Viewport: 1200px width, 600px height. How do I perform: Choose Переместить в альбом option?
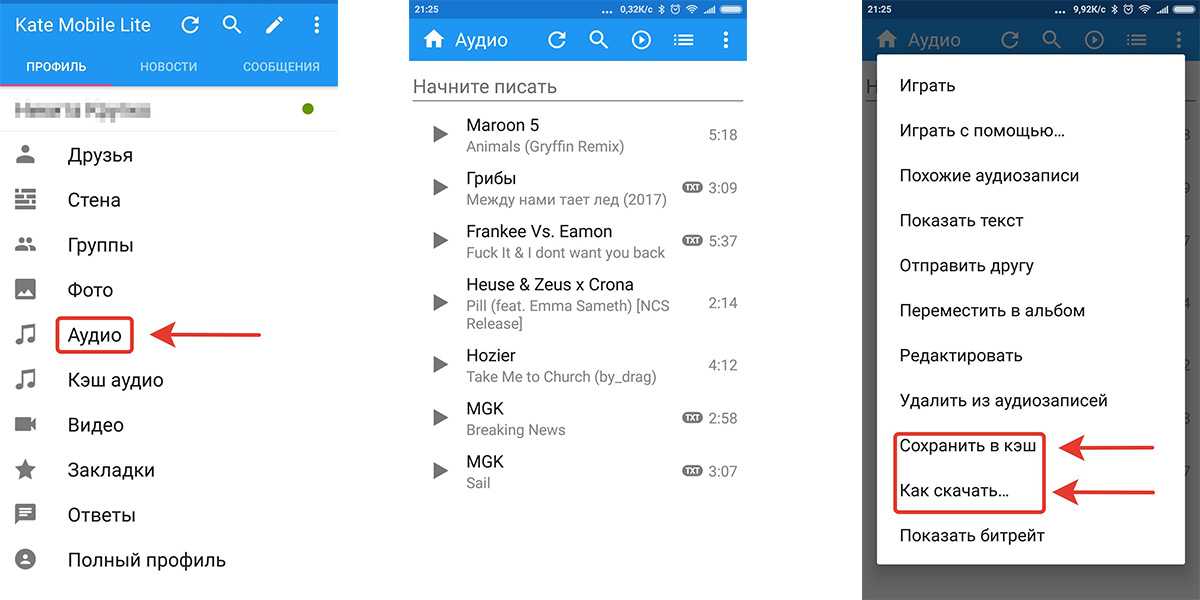click(x=992, y=310)
